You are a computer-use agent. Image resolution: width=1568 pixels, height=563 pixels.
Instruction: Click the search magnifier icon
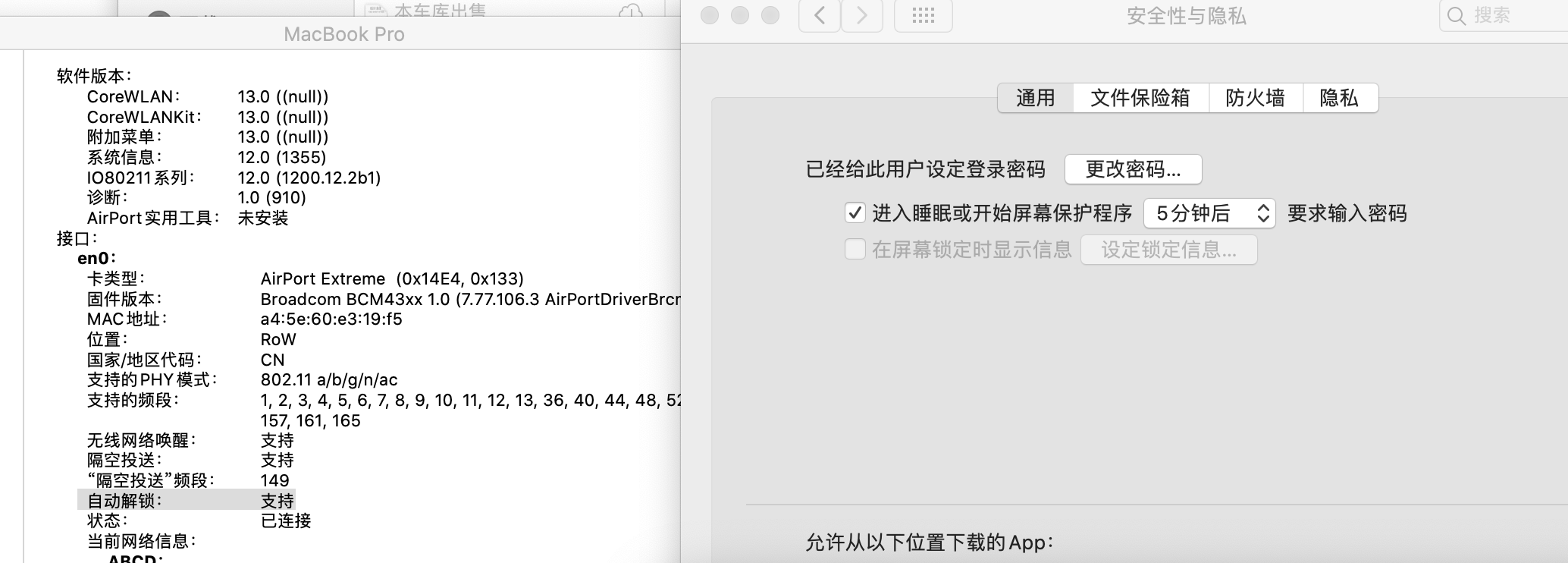[x=1457, y=16]
